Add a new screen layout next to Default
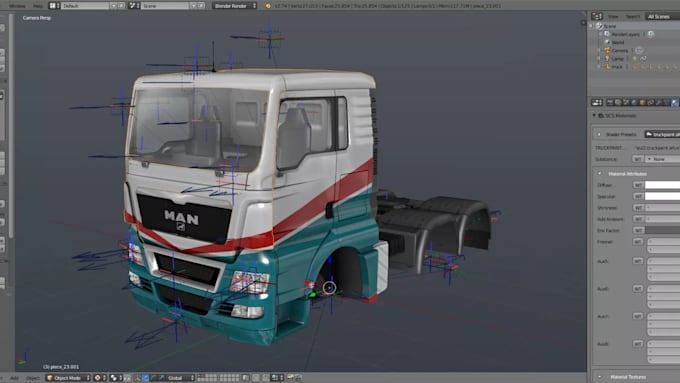Image resolution: width=680 pixels, height=383 pixels. point(114,6)
